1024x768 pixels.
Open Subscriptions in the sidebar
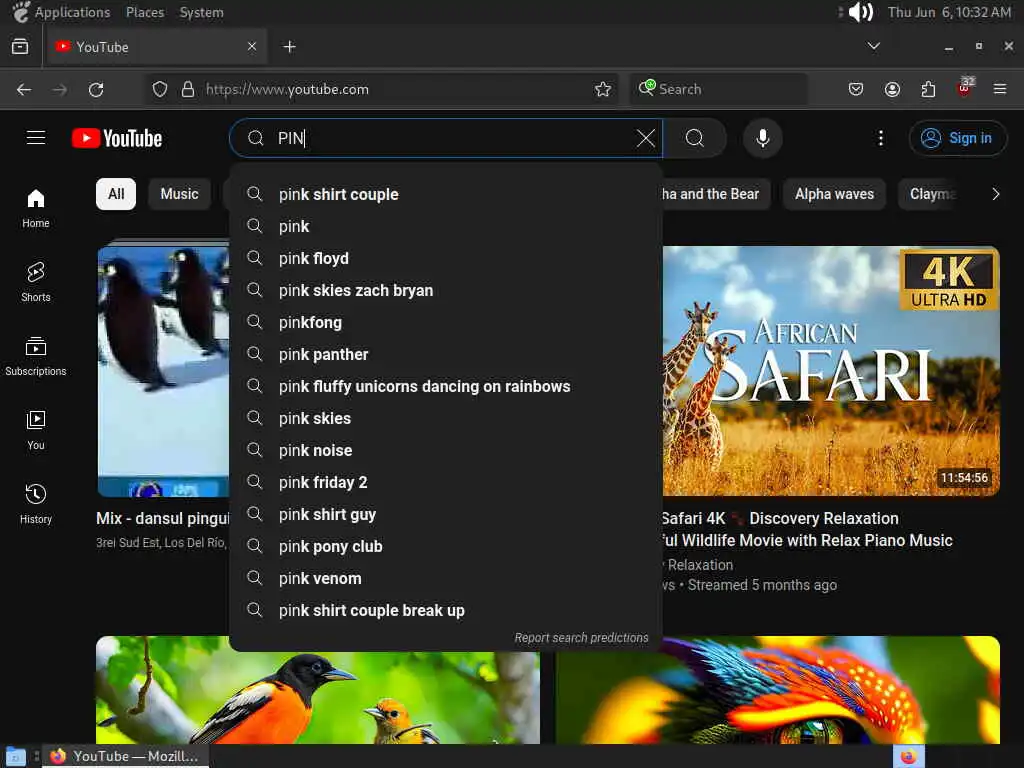click(36, 357)
